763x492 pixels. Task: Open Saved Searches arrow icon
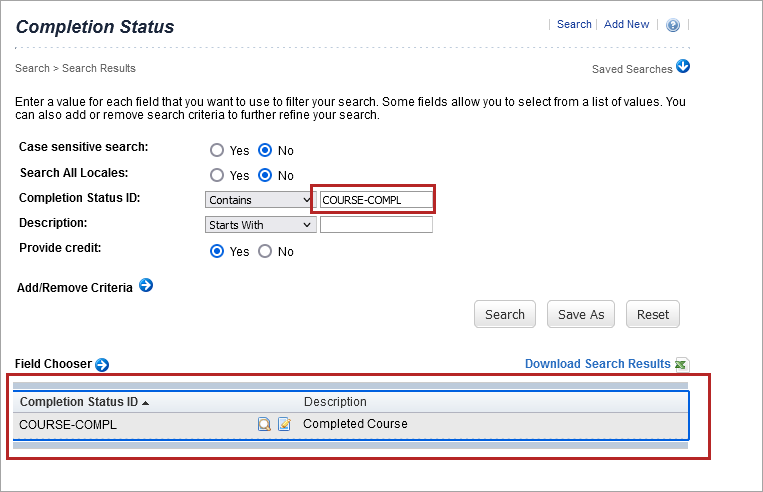[x=683, y=68]
